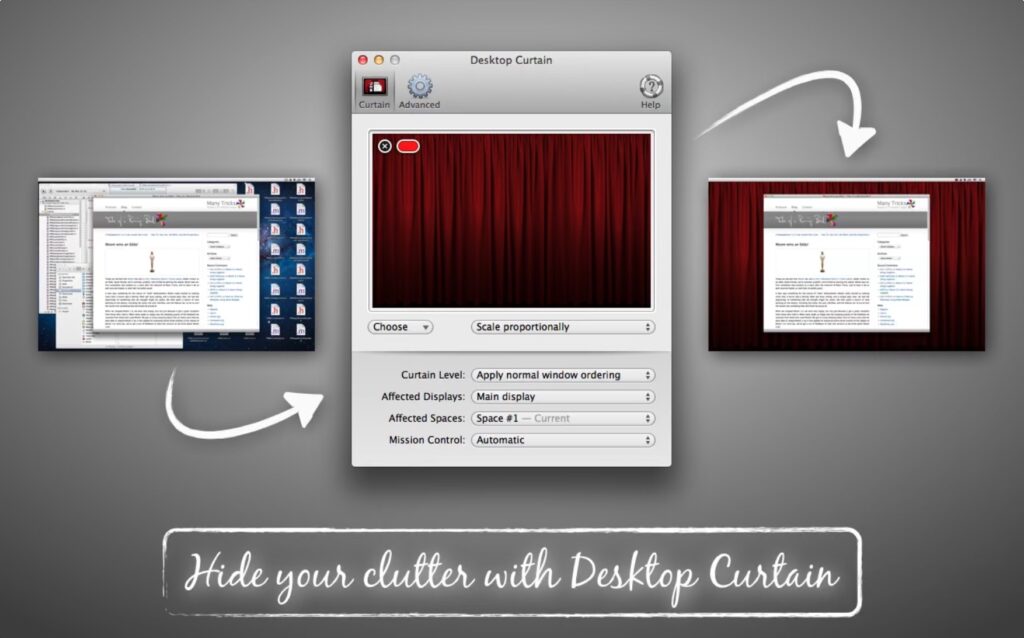1024x638 pixels.
Task: Select the Curtain icon in the toolbar
Action: point(374,85)
